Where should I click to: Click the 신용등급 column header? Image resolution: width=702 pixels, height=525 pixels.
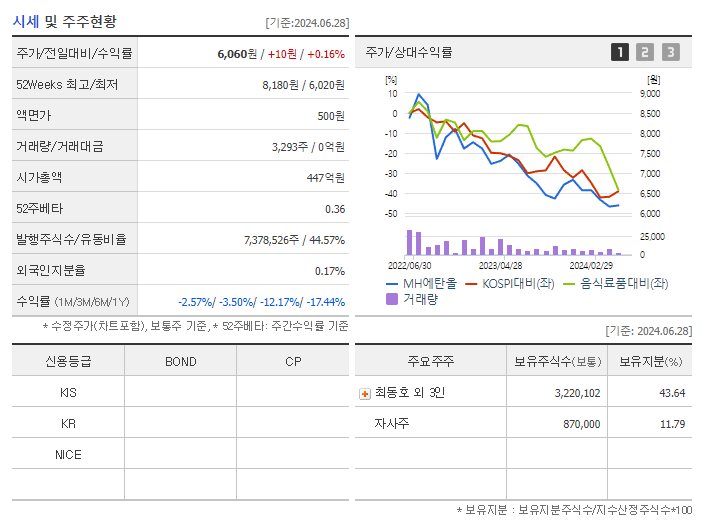(x=68, y=361)
